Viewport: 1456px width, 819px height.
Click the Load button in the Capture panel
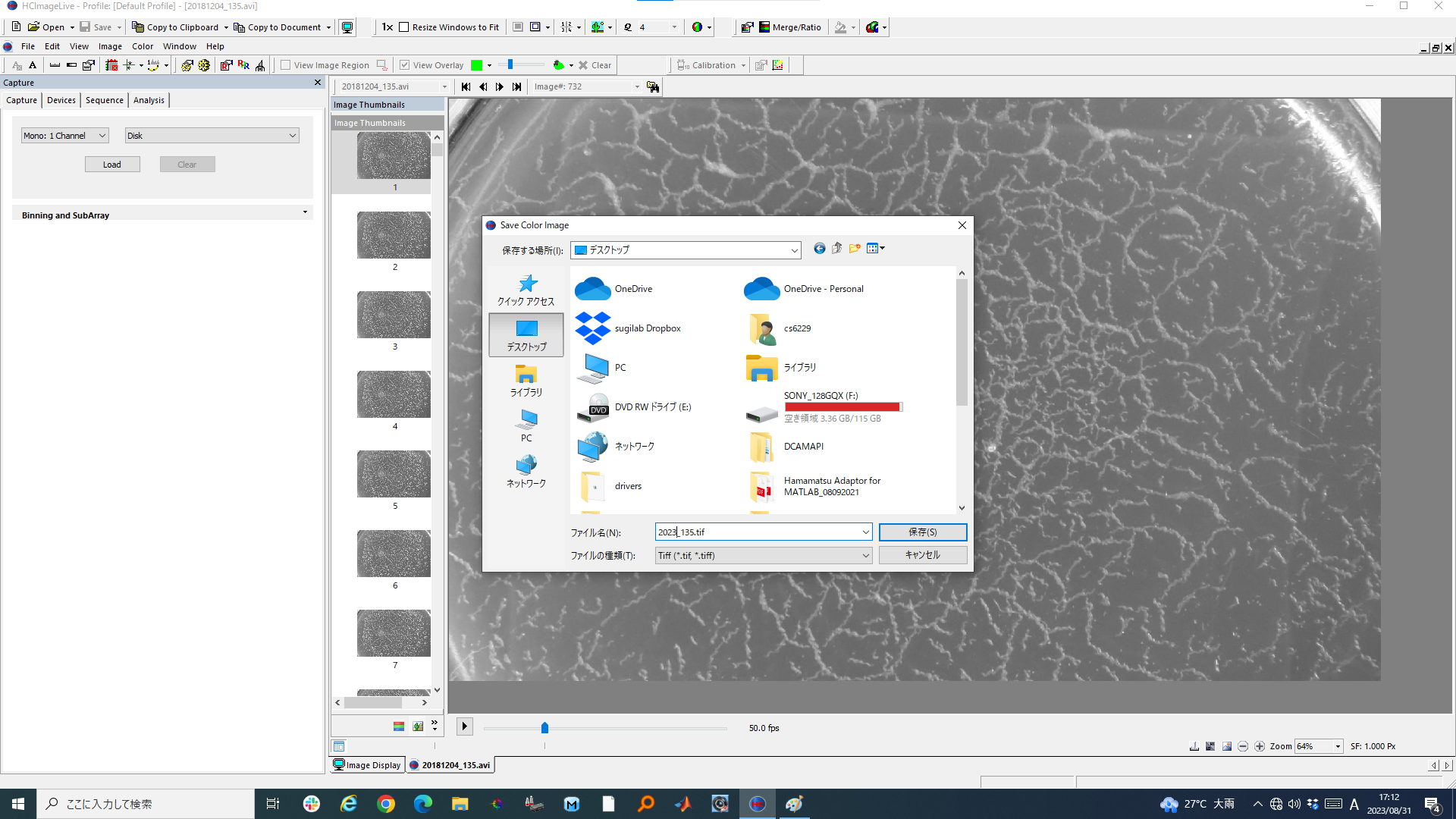tap(112, 165)
